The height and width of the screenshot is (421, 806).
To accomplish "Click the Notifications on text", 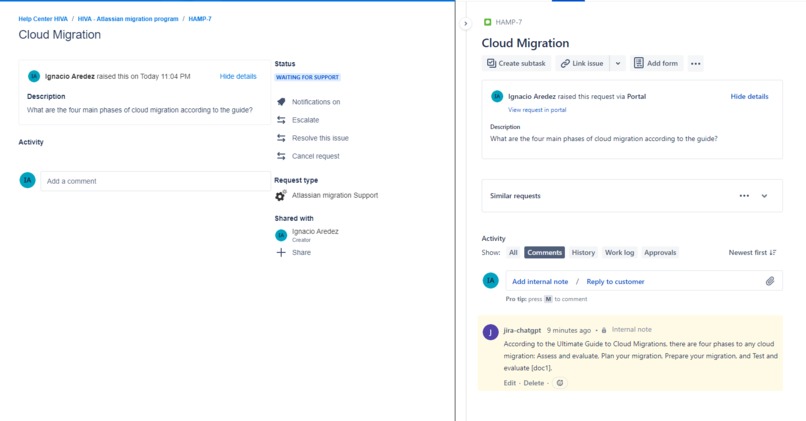I will pos(316,102).
